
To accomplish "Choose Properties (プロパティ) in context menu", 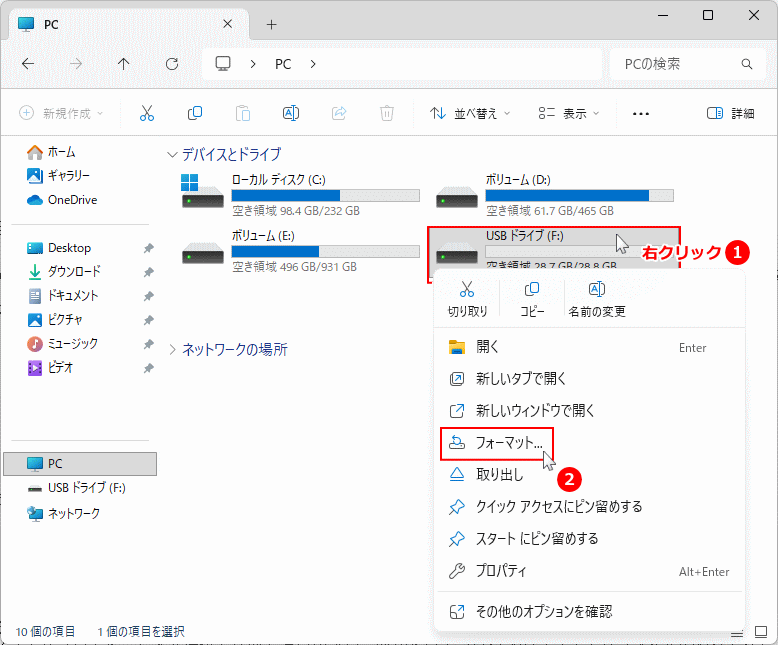I will pyautogui.click(x=501, y=571).
